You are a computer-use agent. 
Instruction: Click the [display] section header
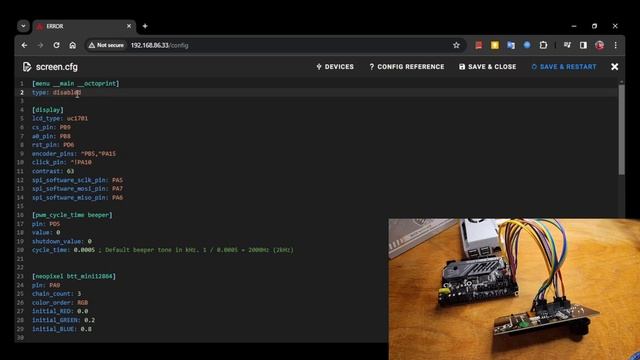(x=48, y=110)
